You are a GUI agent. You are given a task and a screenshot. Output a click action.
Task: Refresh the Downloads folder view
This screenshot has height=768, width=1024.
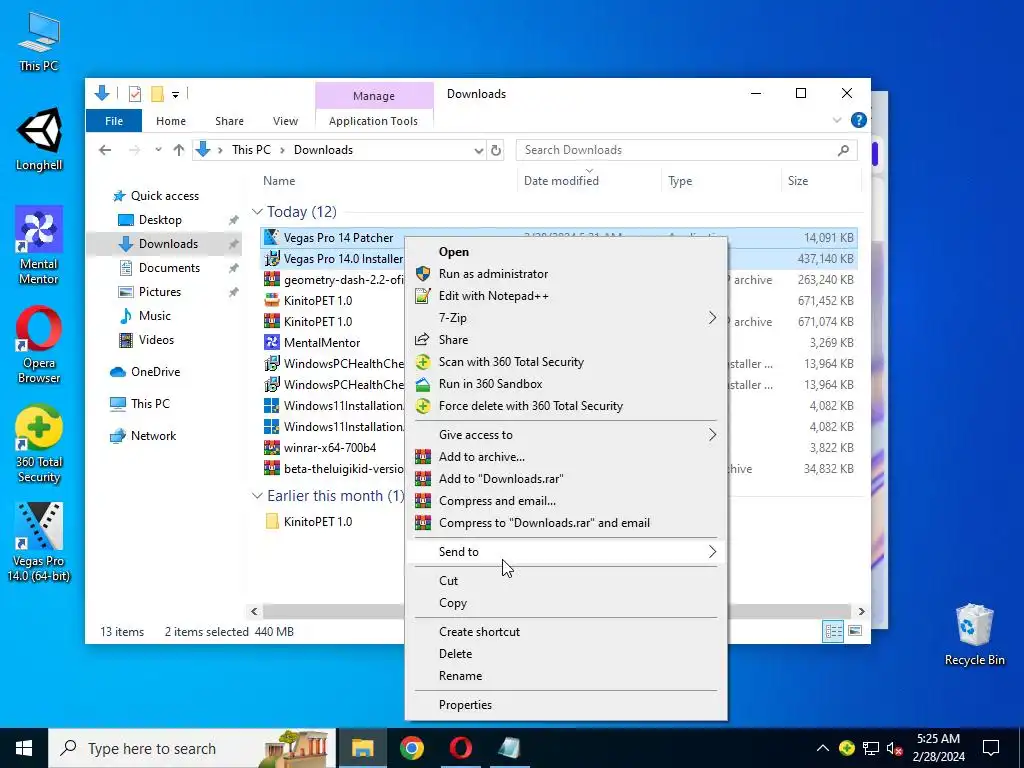(x=496, y=150)
